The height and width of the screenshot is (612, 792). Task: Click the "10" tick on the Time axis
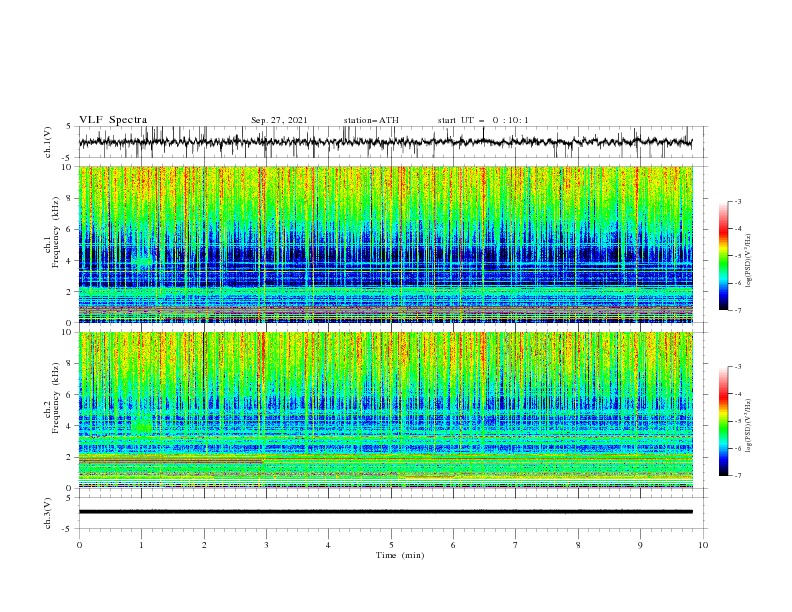coord(703,545)
